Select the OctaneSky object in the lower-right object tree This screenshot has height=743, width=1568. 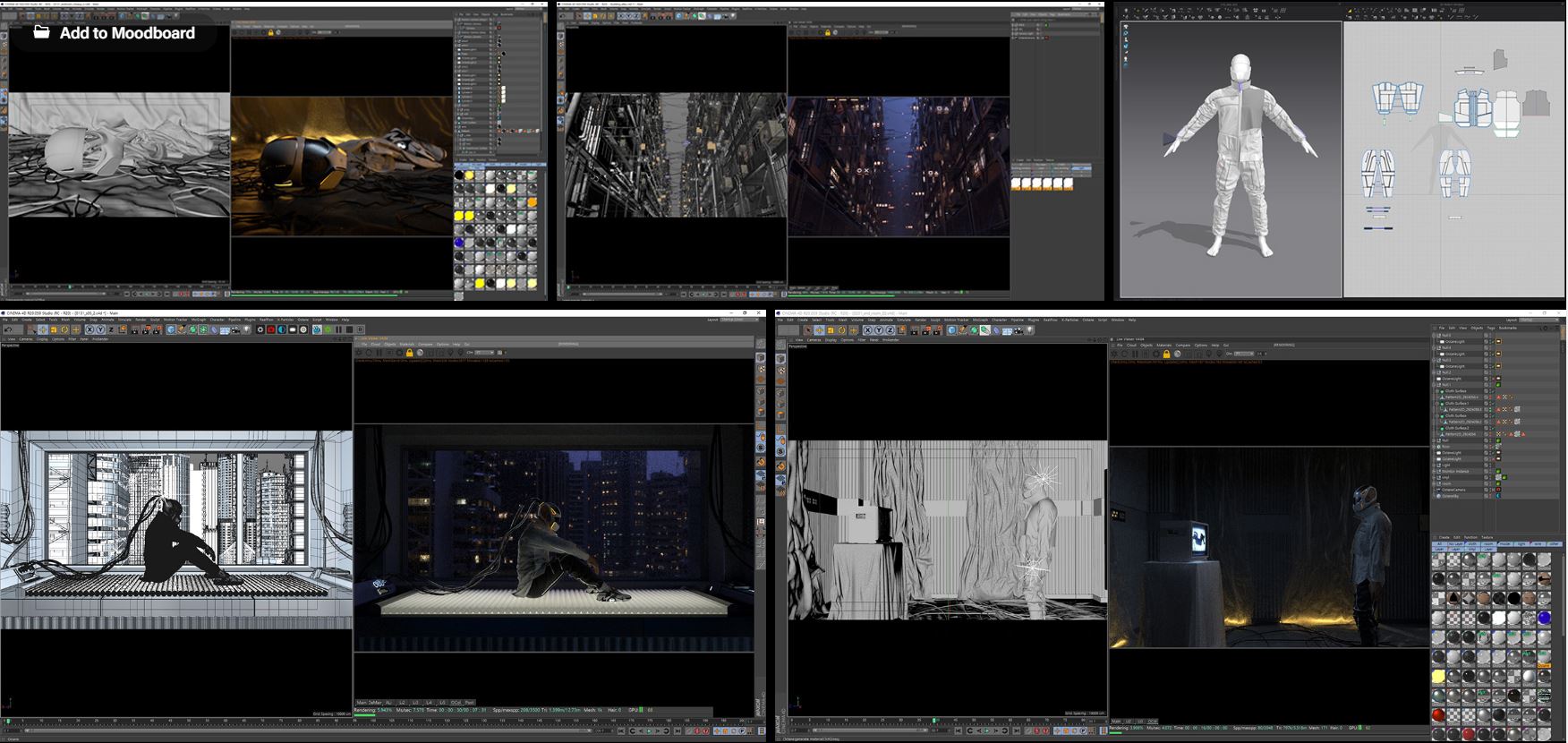(1451, 496)
